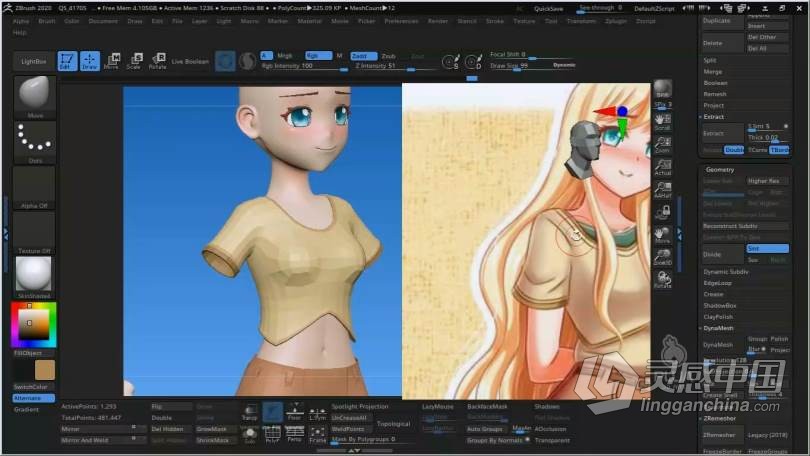Image resolution: width=810 pixels, height=456 pixels.
Task: Open the Document menu
Action: pos(103,21)
